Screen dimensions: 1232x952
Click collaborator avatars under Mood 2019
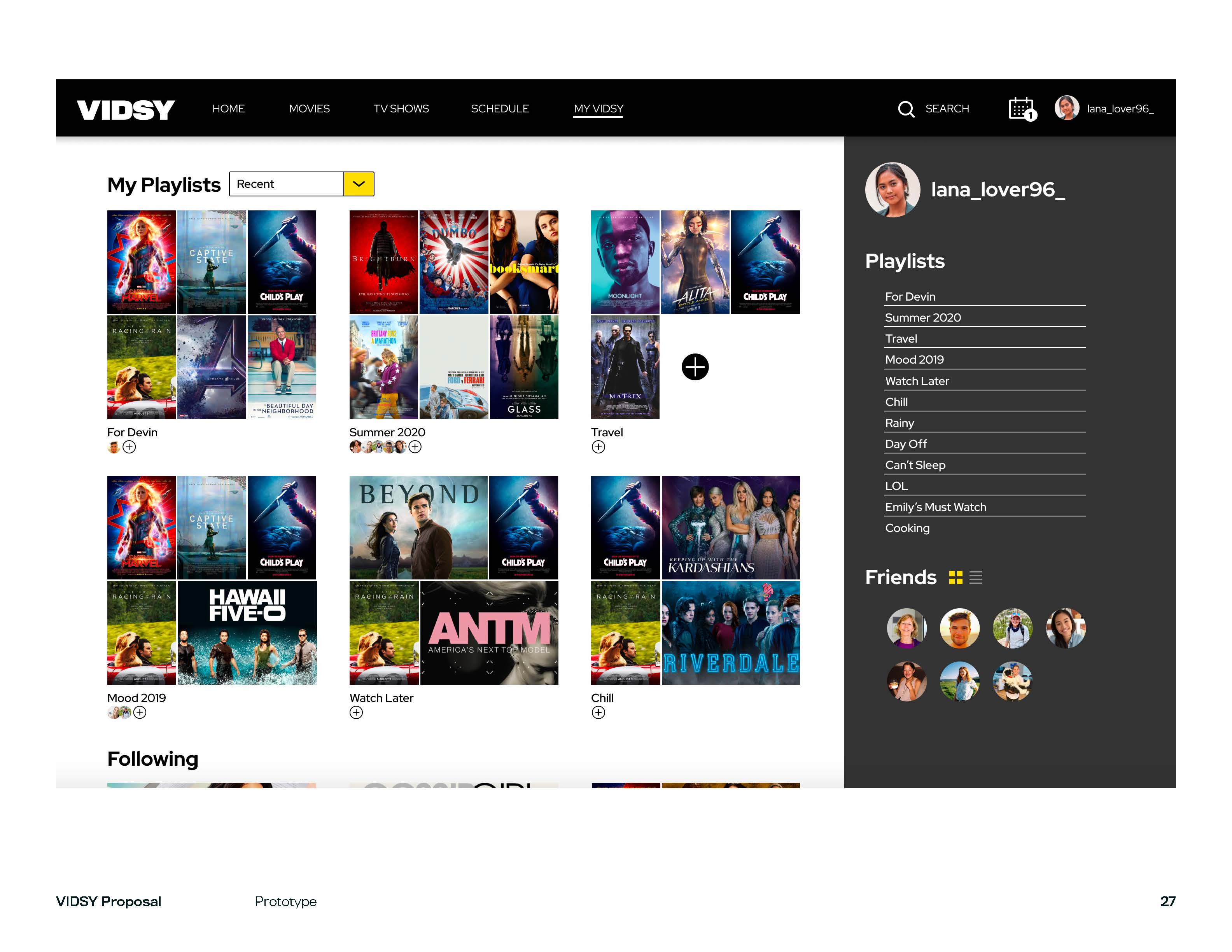coord(120,712)
